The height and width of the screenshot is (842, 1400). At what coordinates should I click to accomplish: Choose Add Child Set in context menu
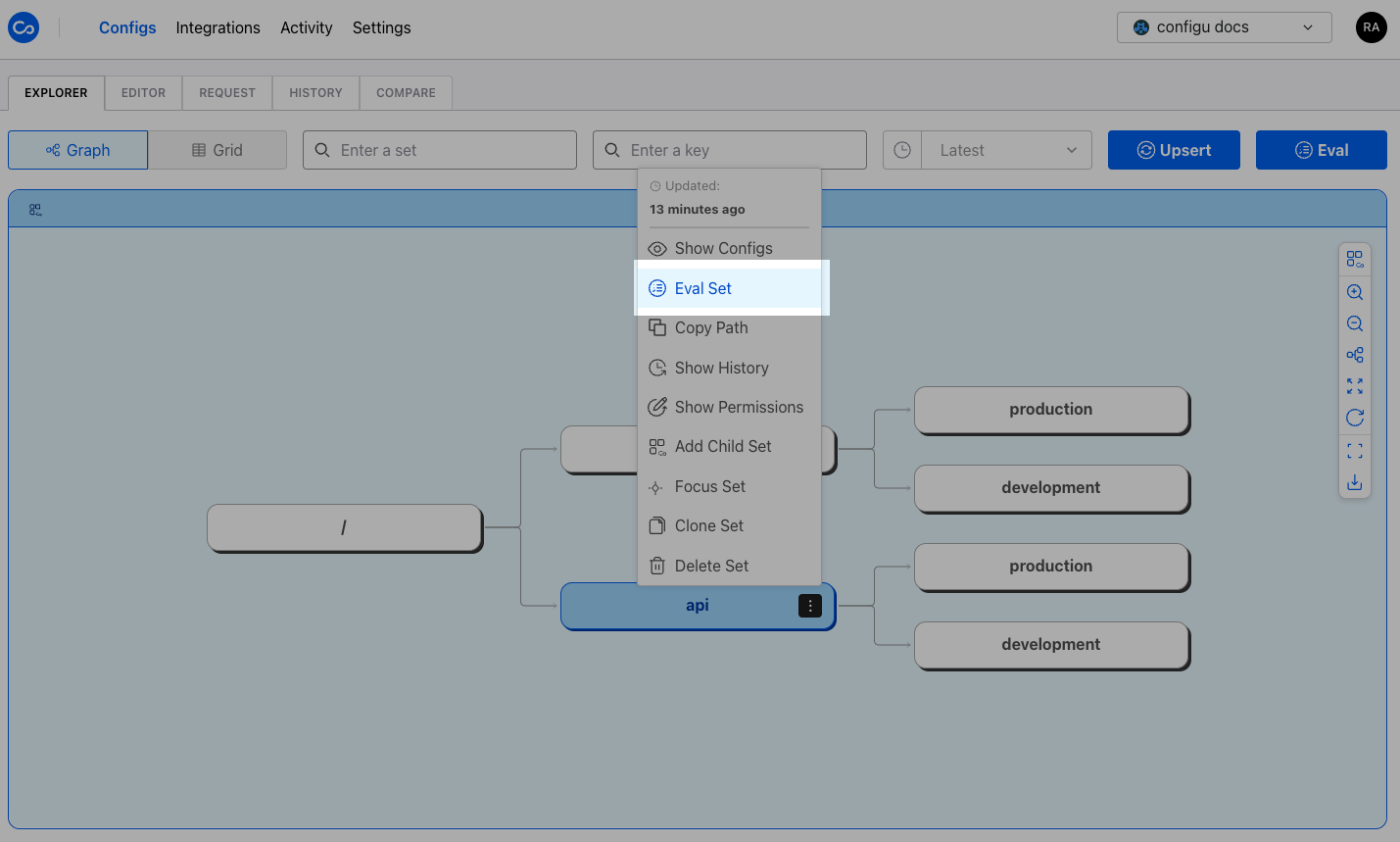(x=729, y=447)
